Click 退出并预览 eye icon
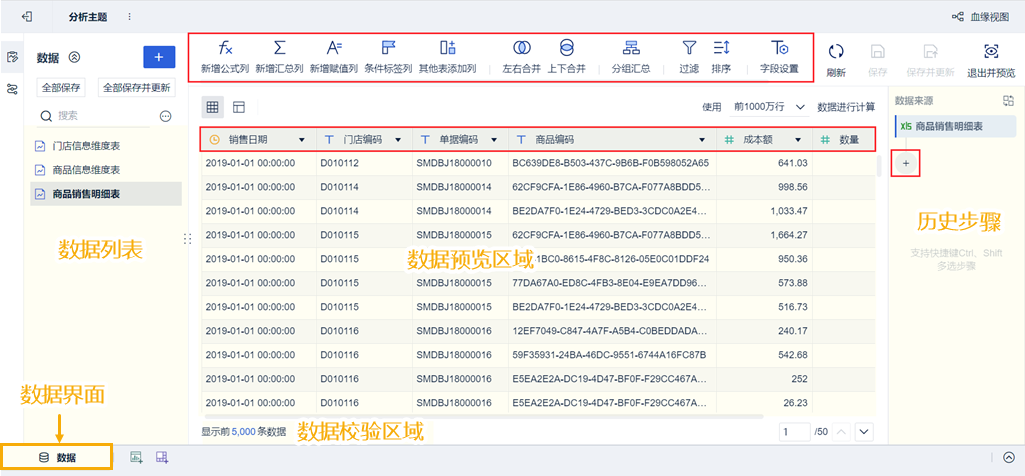The width and height of the screenshot is (1025, 476). click(991, 51)
